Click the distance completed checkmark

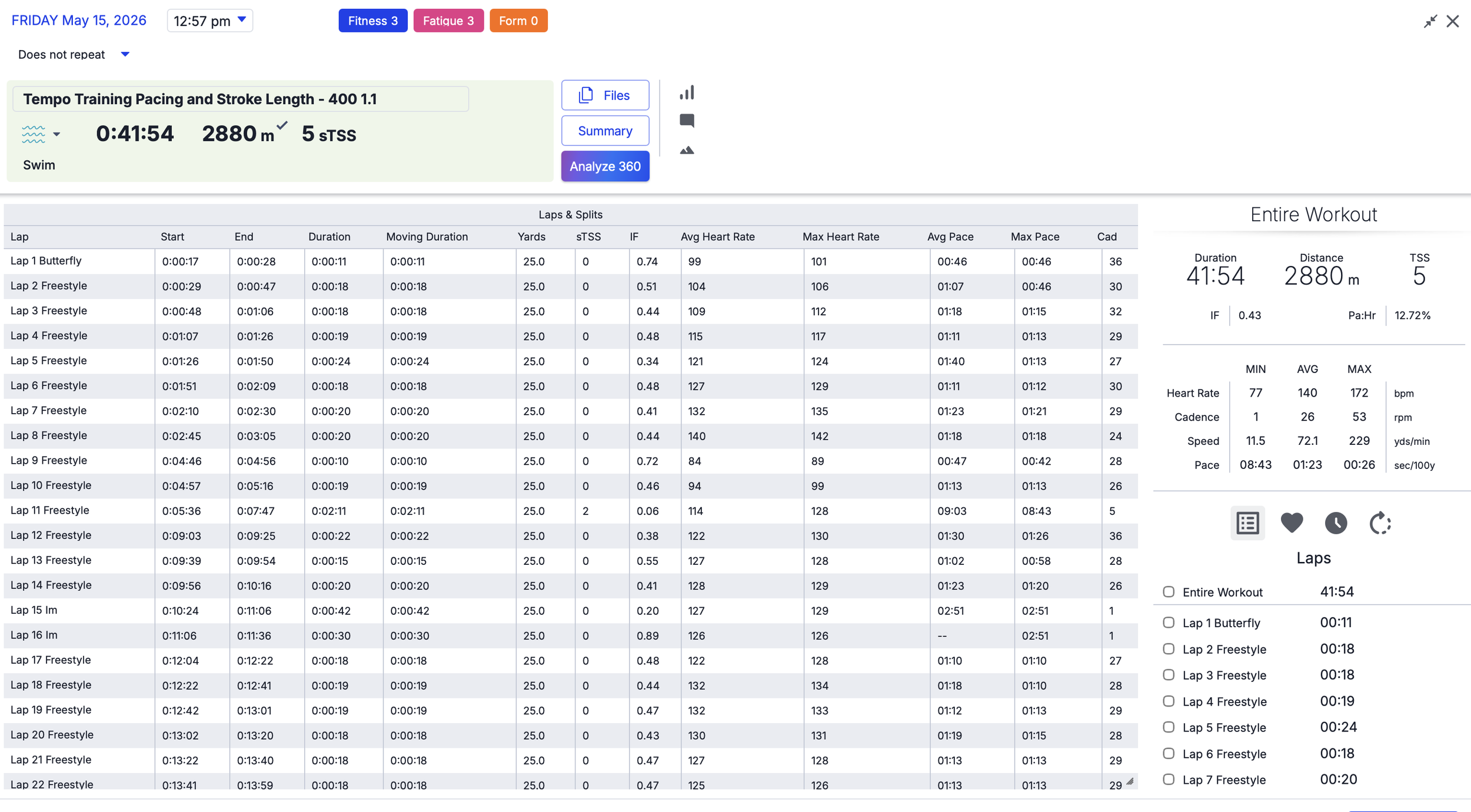(282, 125)
